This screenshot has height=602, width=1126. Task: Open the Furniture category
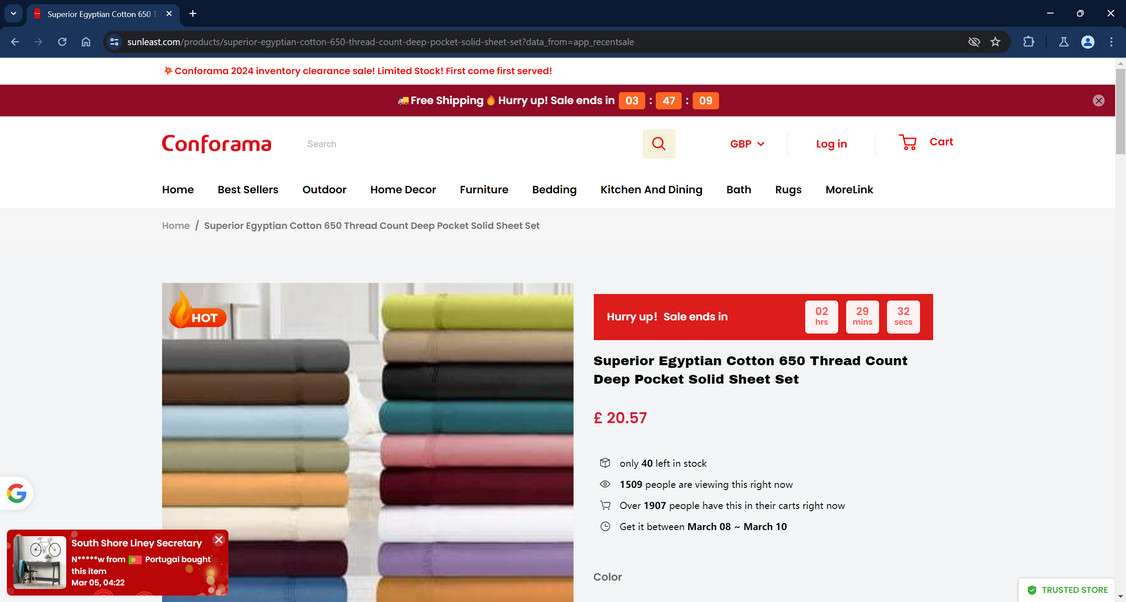[484, 190]
